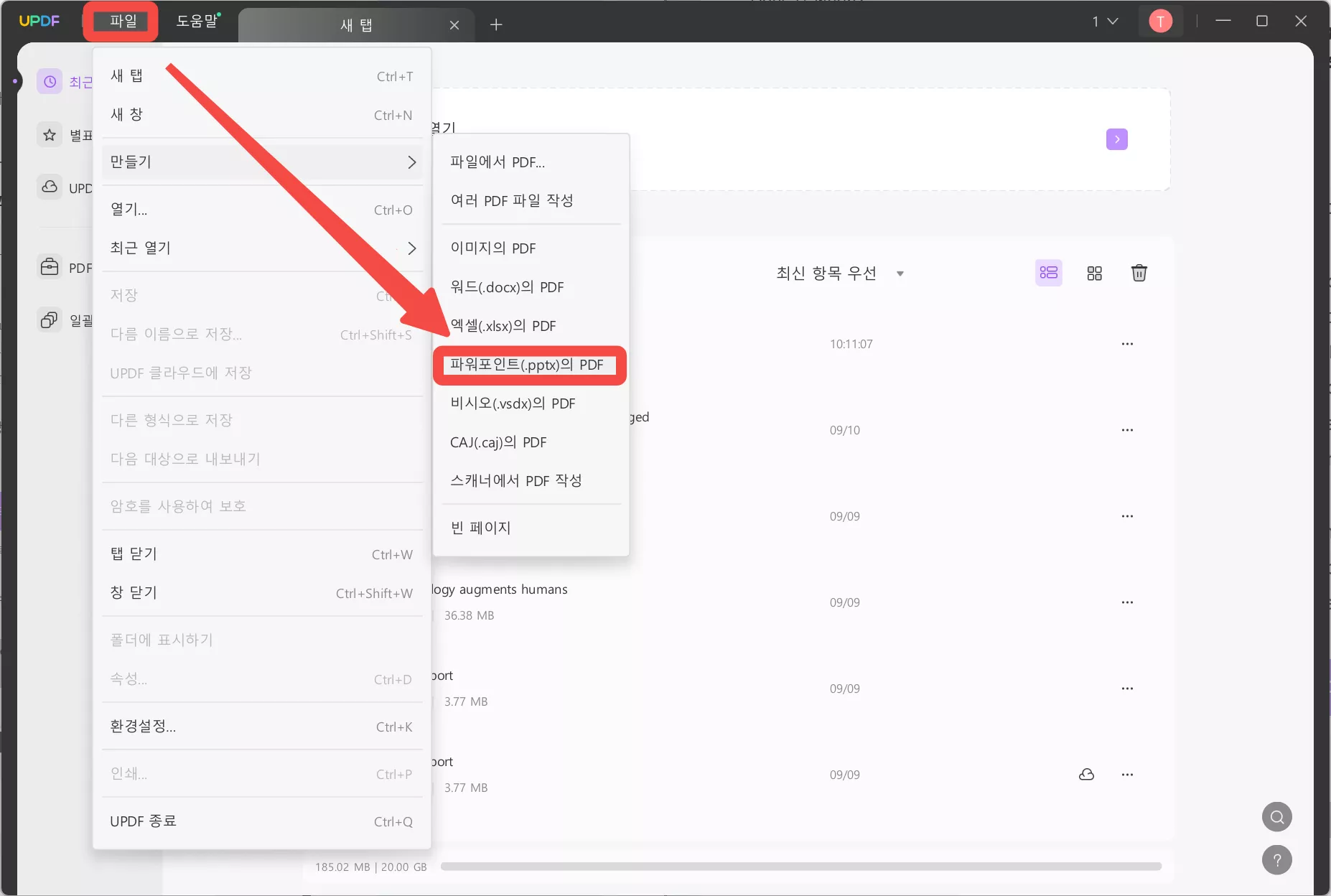This screenshot has width=1331, height=896.
Task: Select UPDF 종료 to quit
Action: pyautogui.click(x=262, y=821)
